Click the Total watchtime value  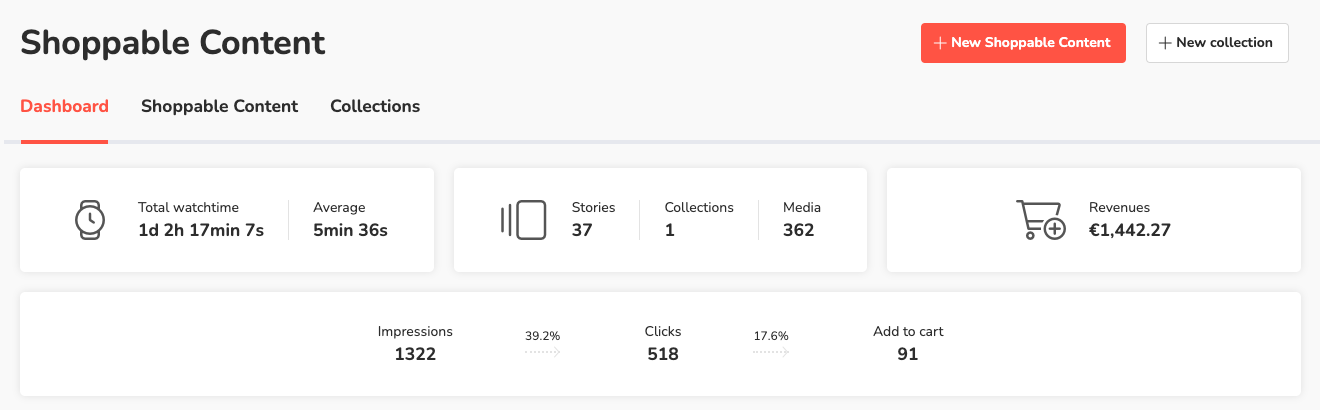click(201, 230)
